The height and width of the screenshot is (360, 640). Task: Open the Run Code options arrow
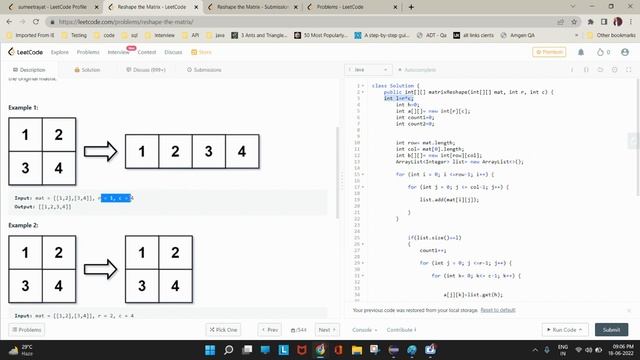(580, 329)
